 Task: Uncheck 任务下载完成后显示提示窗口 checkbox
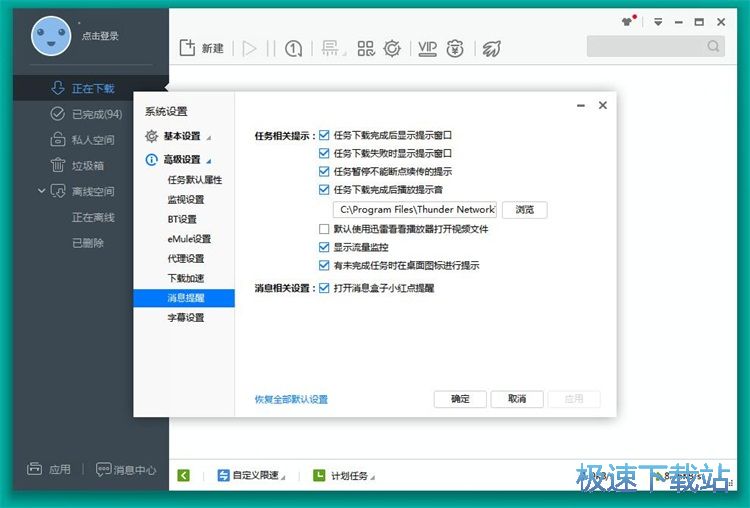click(x=324, y=135)
